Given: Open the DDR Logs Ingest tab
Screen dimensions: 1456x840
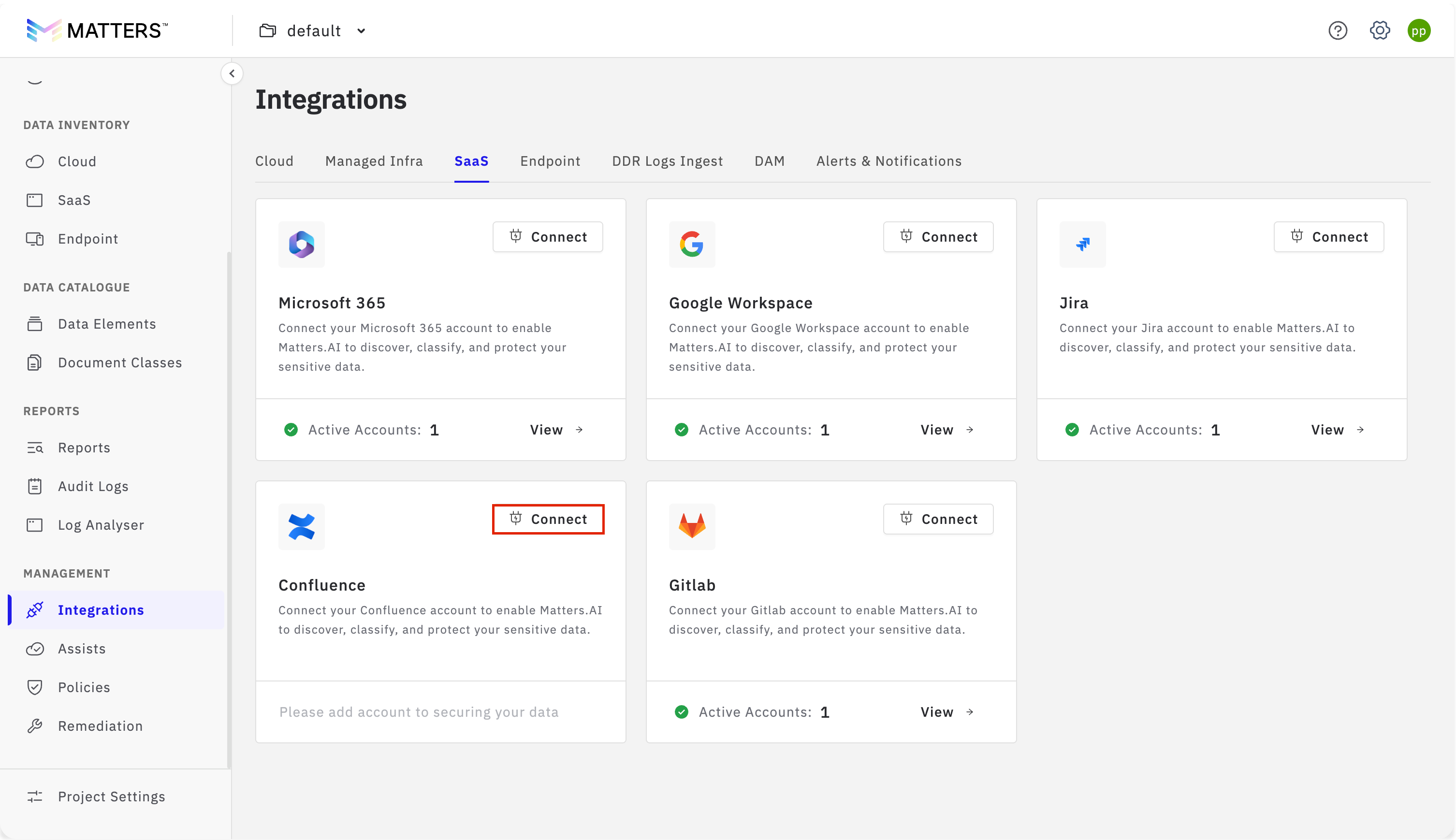Looking at the screenshot, I should [x=668, y=161].
